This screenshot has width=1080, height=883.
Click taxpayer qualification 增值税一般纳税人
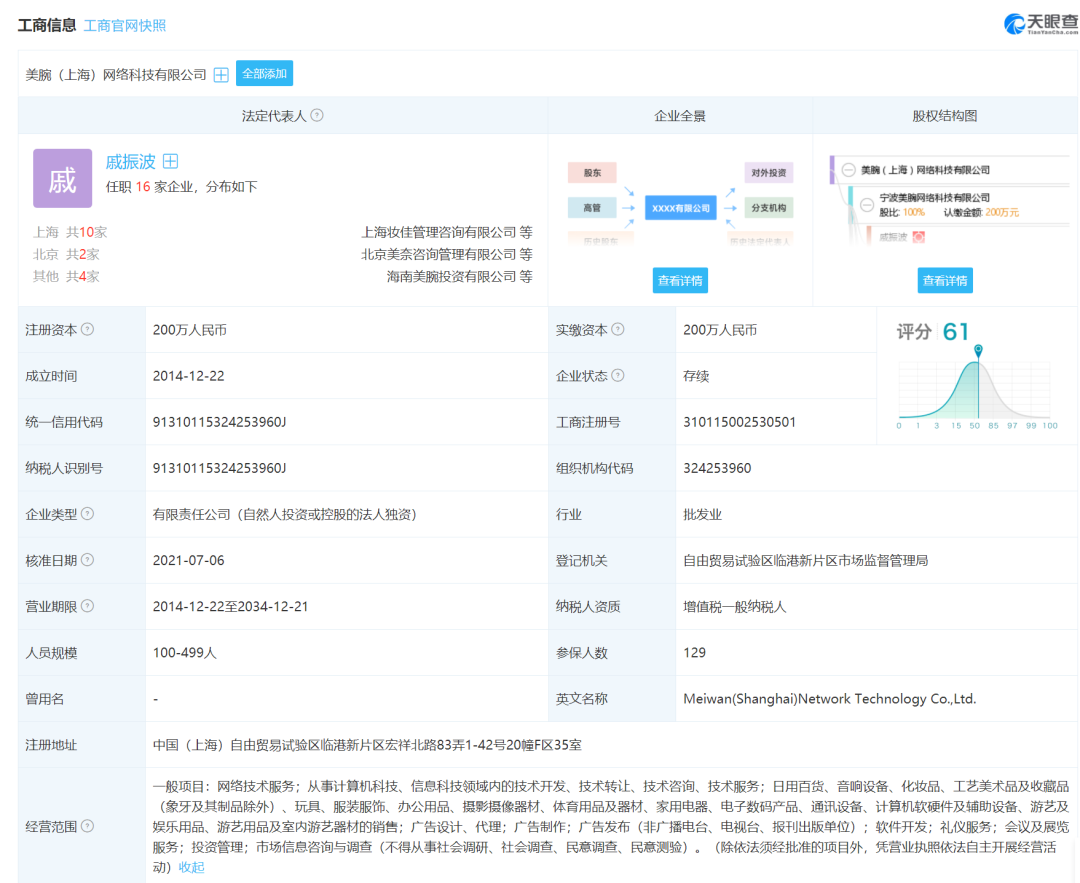click(735, 607)
